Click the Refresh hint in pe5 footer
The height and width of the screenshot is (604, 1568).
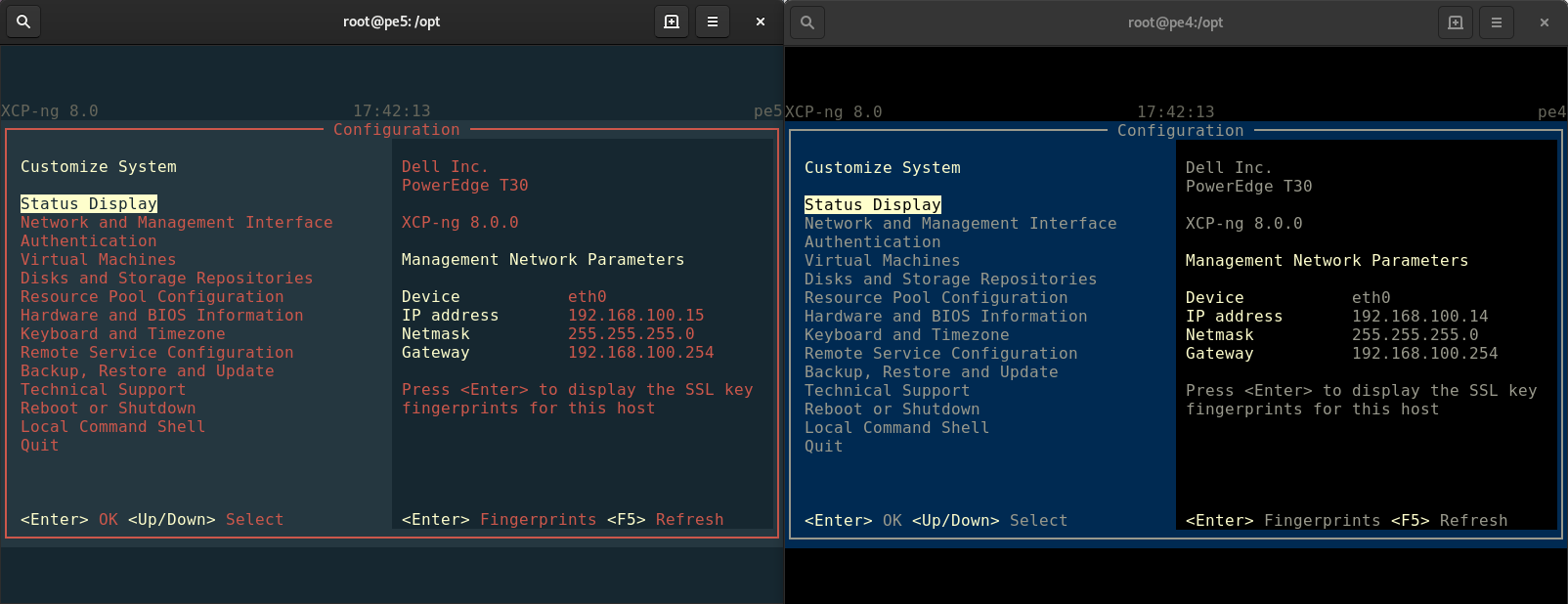pyautogui.click(x=690, y=519)
